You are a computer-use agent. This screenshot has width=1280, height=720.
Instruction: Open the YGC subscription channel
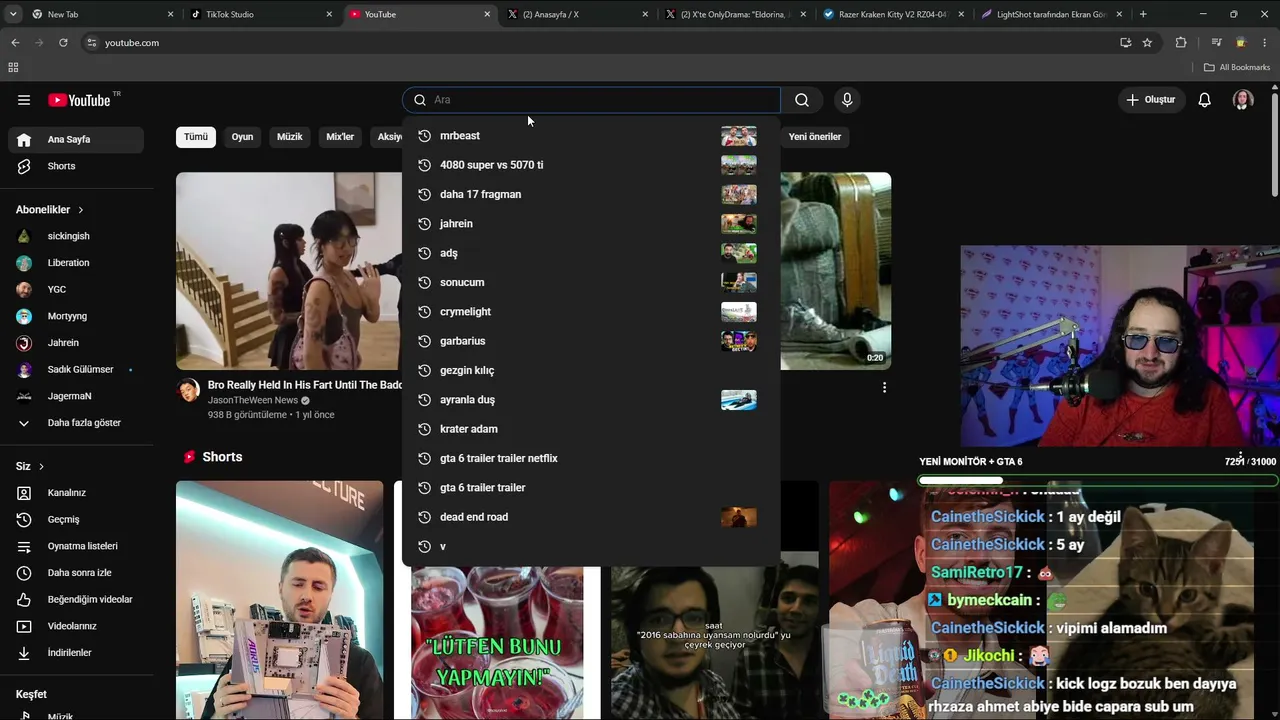pyautogui.click(x=76, y=289)
